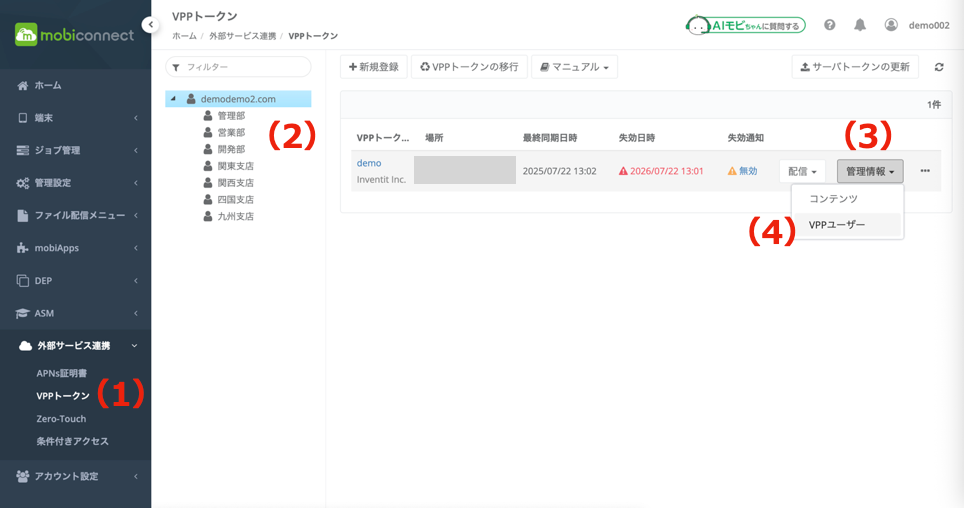This screenshot has height=508, width=964.
Task: Click the 最終同期日時 column header
Action: pos(550,138)
